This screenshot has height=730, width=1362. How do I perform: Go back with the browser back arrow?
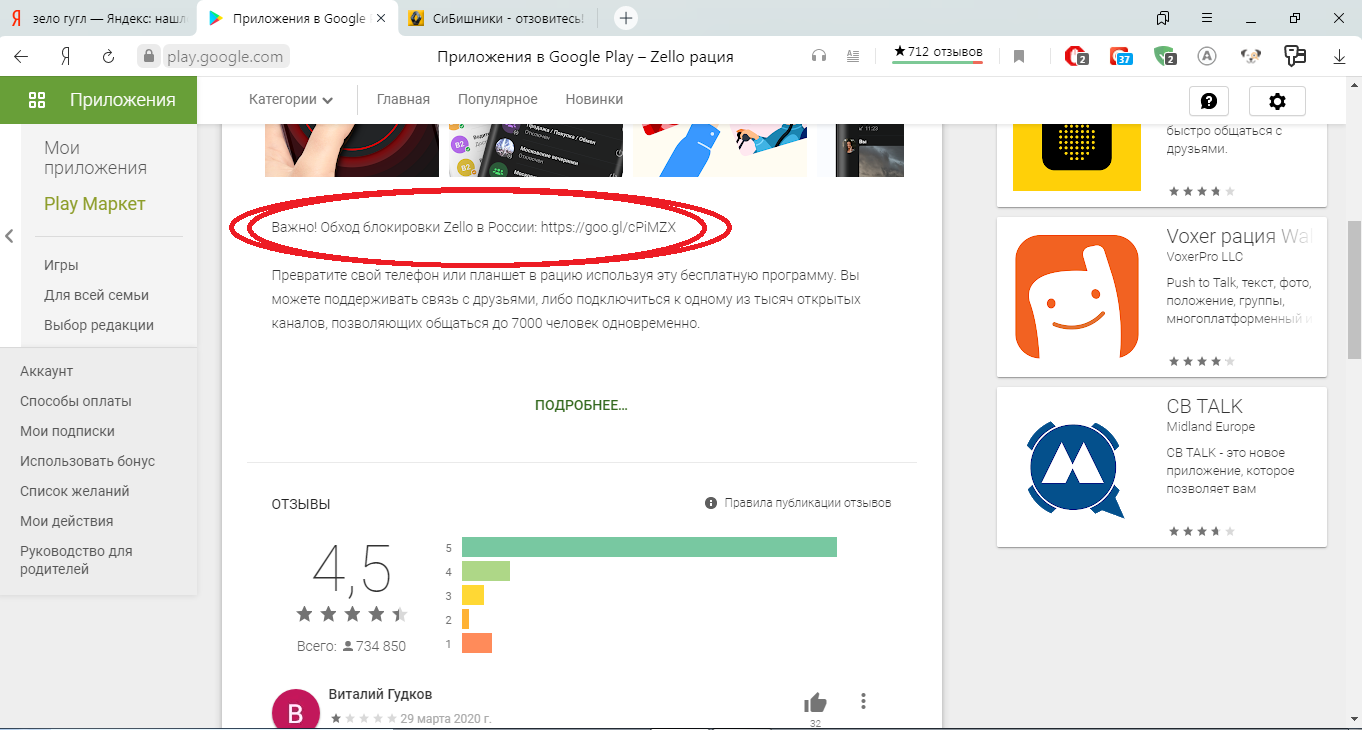point(21,57)
